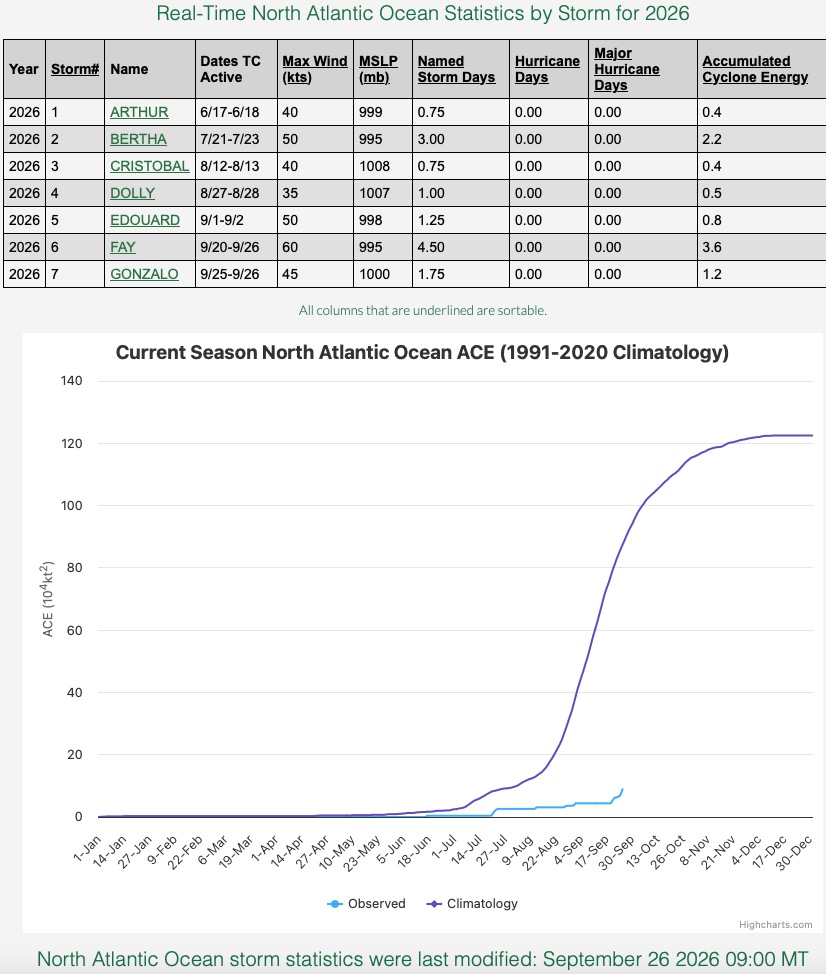Sort by Named Storm Days column
This screenshot has height=974, width=826.
click(456, 69)
